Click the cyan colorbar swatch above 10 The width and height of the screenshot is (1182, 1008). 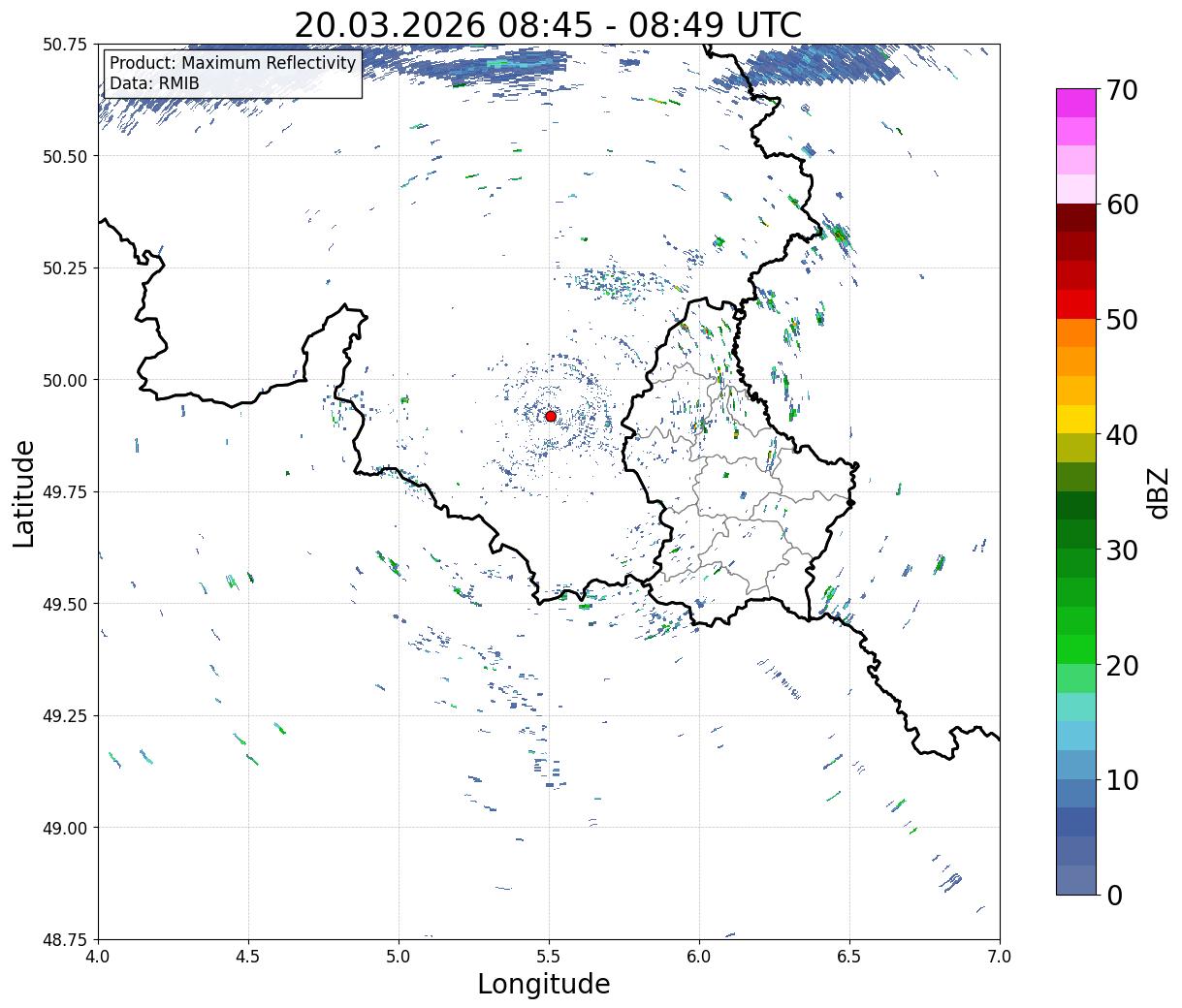(1076, 737)
